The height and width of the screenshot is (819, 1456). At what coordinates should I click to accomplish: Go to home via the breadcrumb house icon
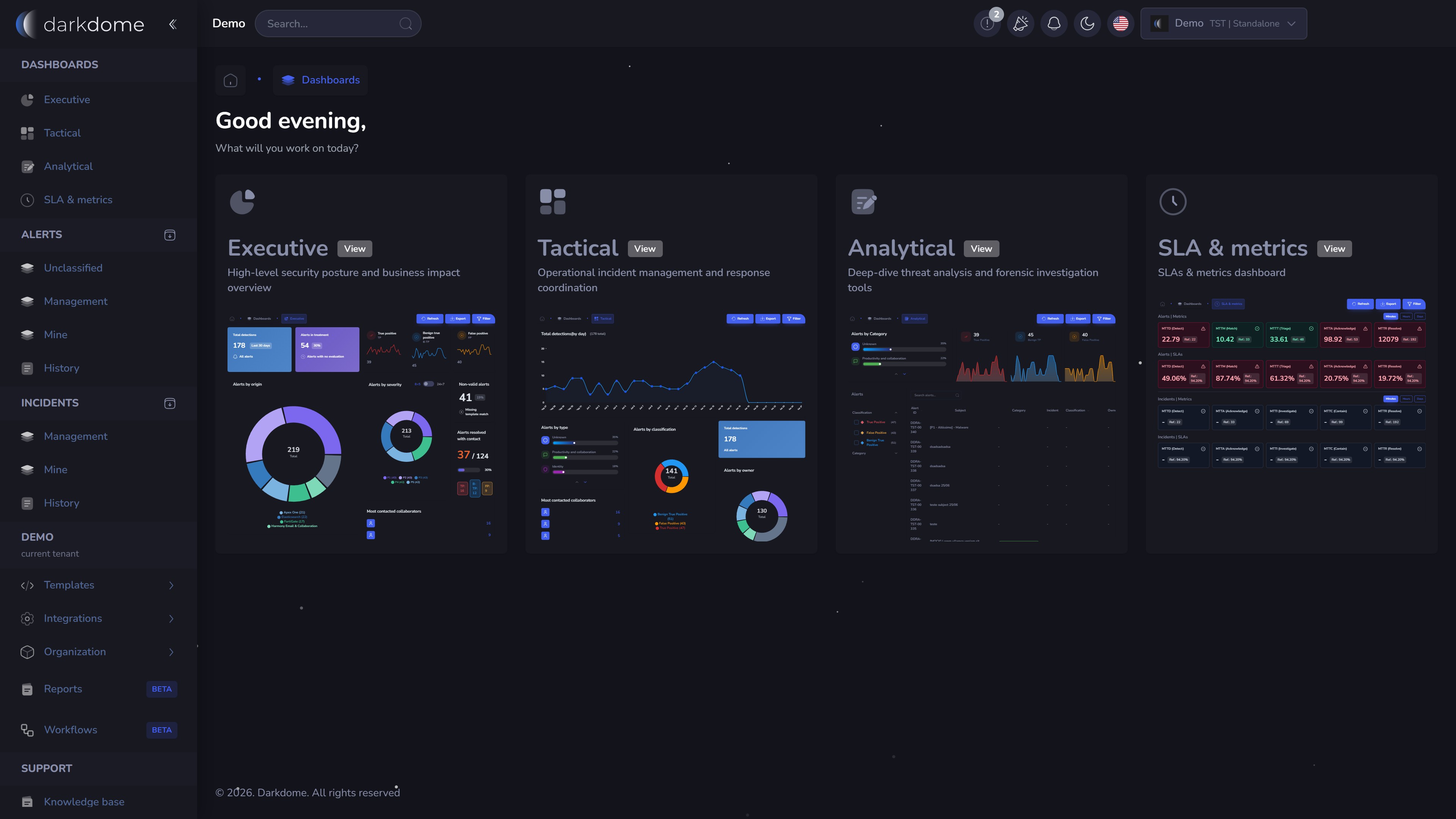pyautogui.click(x=231, y=80)
